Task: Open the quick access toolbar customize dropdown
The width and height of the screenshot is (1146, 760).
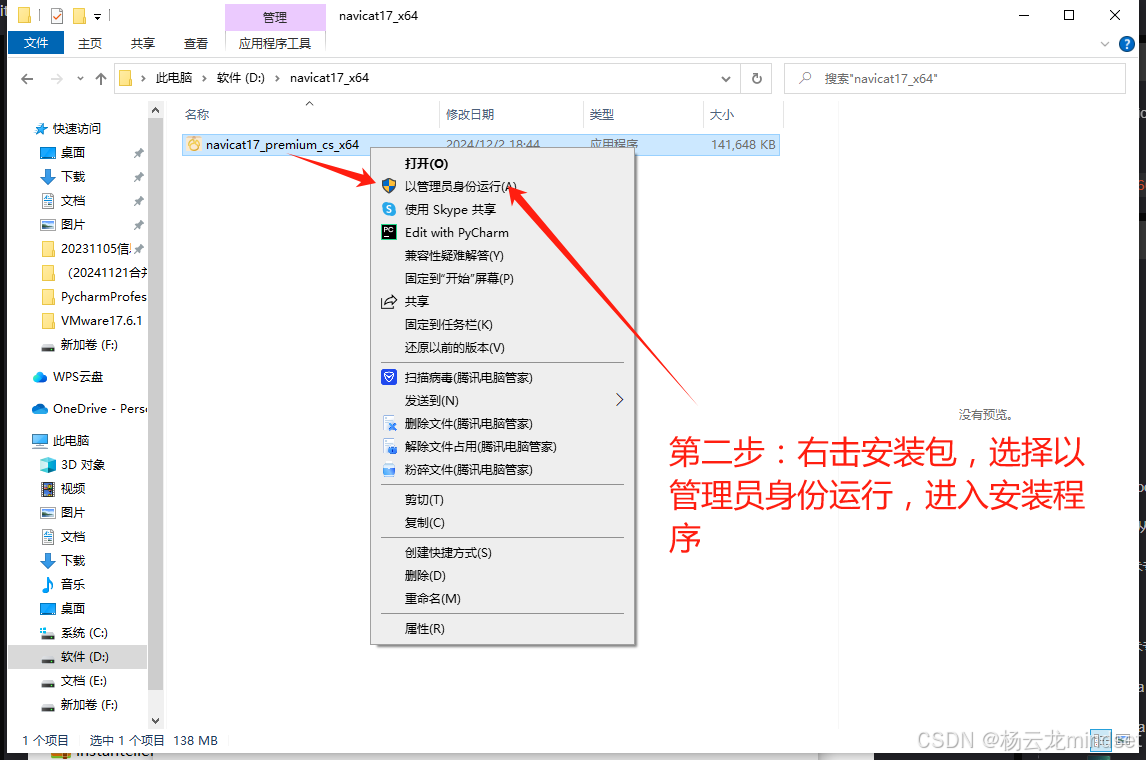Action: [x=97, y=16]
